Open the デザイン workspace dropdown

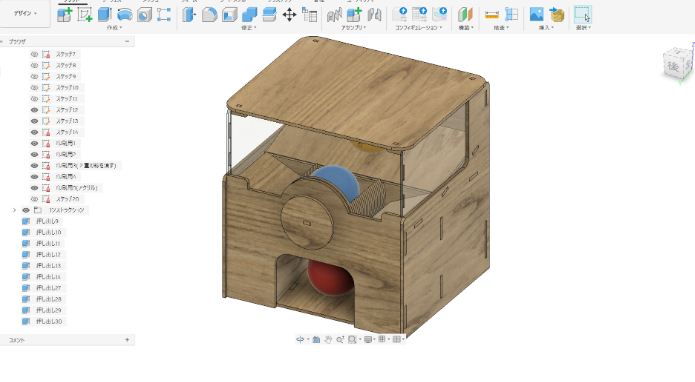click(x=25, y=13)
